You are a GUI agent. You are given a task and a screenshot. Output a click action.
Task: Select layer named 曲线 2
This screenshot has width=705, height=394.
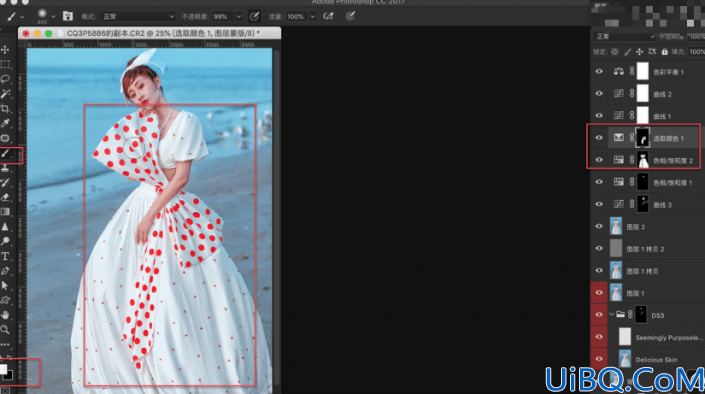click(x=662, y=94)
